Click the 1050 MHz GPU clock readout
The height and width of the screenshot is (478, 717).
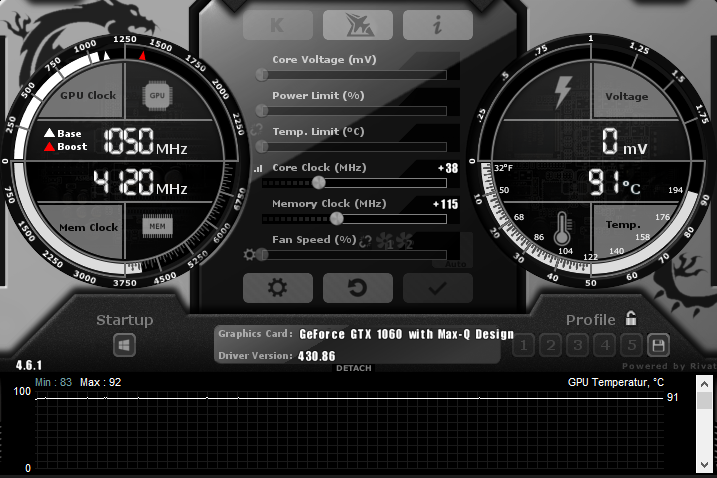click(145, 141)
